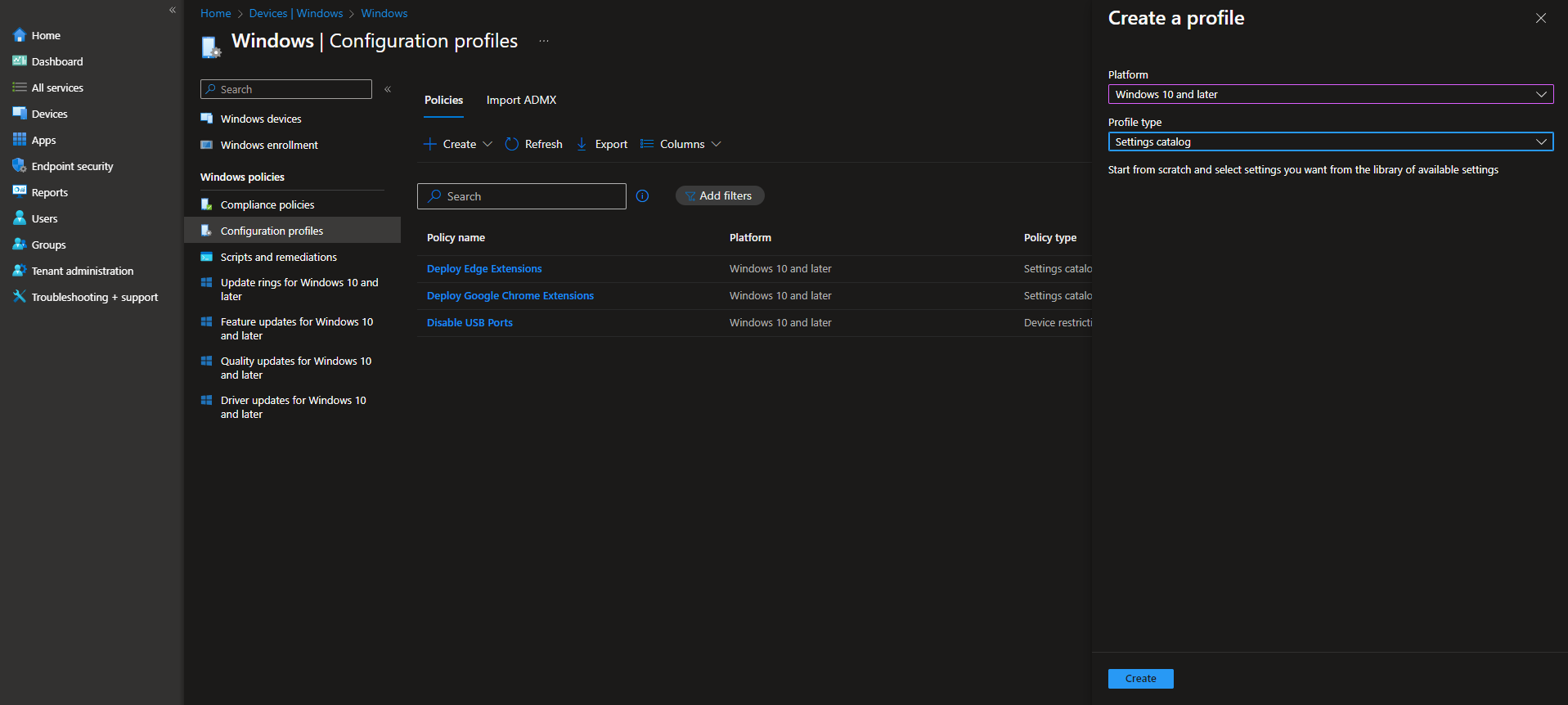Click the submenu Search field
The height and width of the screenshot is (705, 1568).
[x=286, y=89]
